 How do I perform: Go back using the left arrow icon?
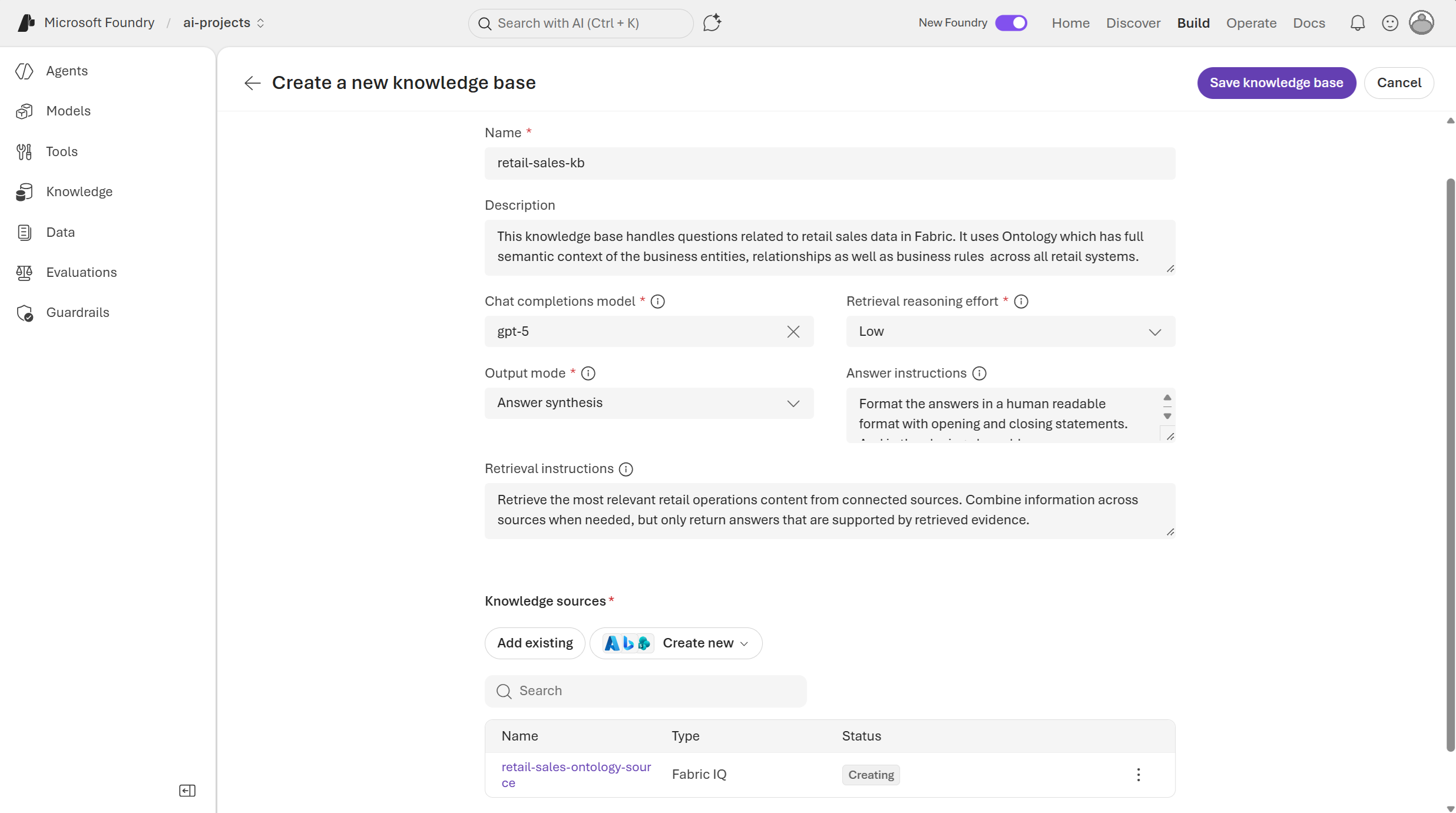click(x=252, y=83)
